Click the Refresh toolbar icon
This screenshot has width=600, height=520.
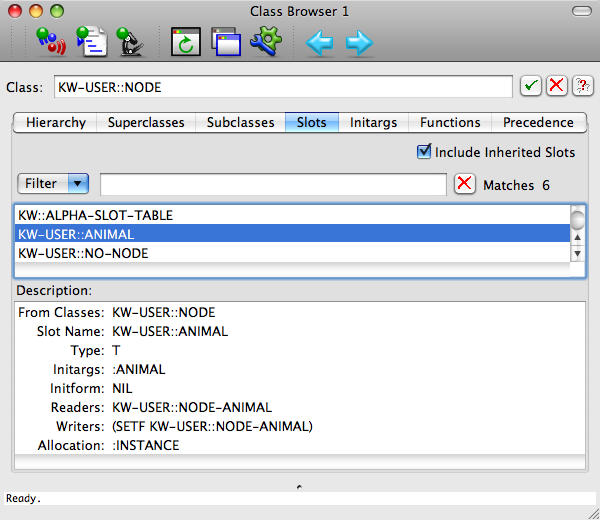pyautogui.click(x=186, y=42)
